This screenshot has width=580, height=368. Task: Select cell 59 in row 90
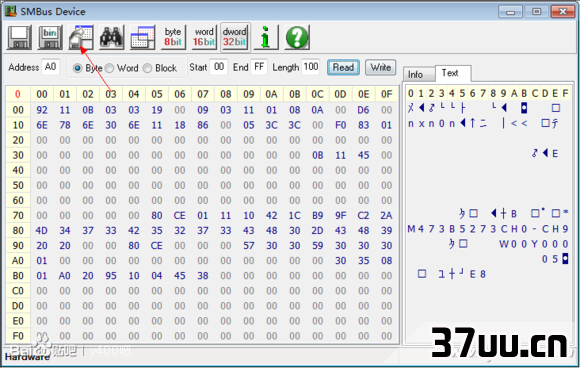tap(317, 246)
